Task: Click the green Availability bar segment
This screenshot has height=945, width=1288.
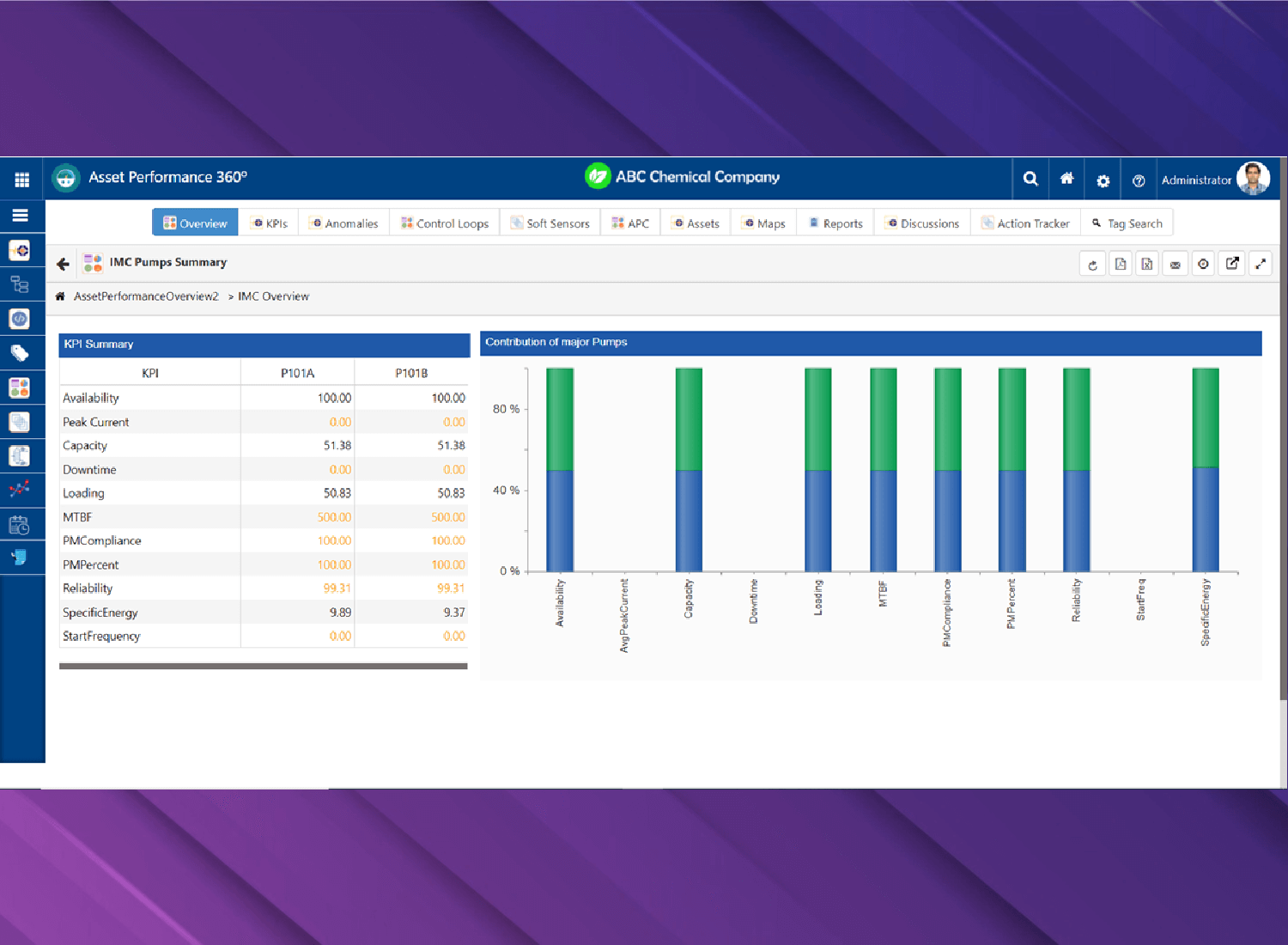Action: 560,419
